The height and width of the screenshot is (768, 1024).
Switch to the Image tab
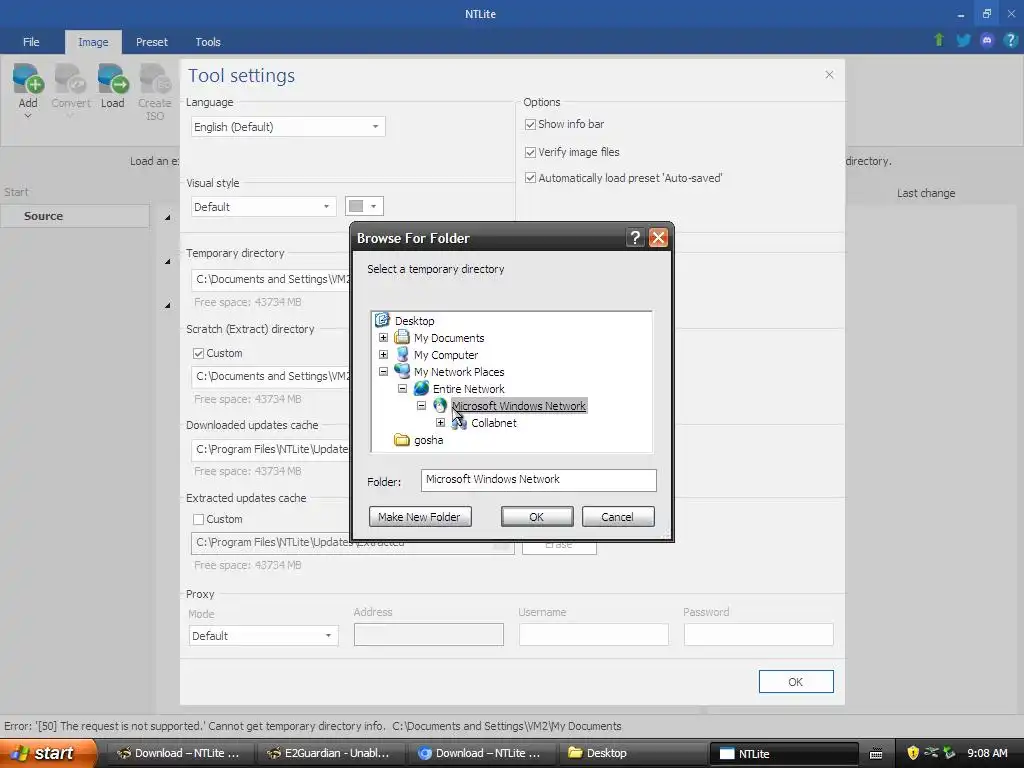coord(93,42)
